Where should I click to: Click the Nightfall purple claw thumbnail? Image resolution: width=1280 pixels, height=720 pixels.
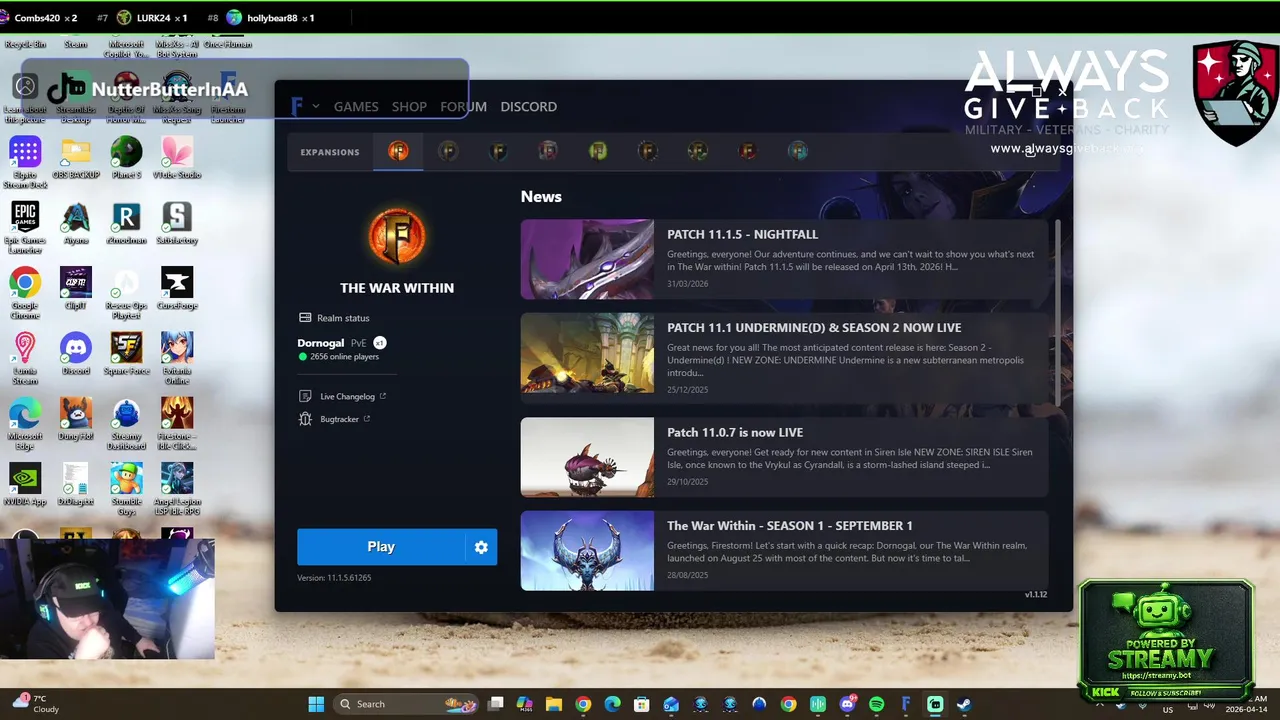(x=587, y=259)
